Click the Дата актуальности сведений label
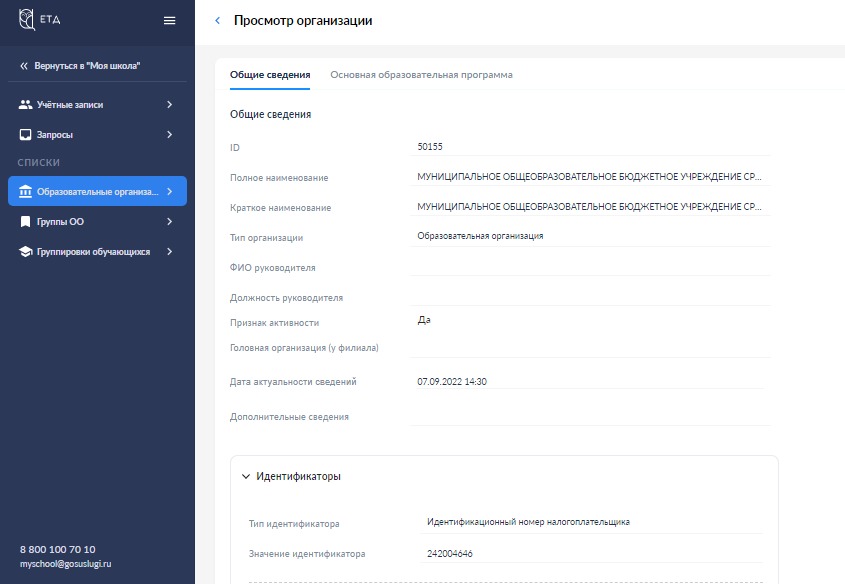This screenshot has height=584, width=845. [293, 382]
